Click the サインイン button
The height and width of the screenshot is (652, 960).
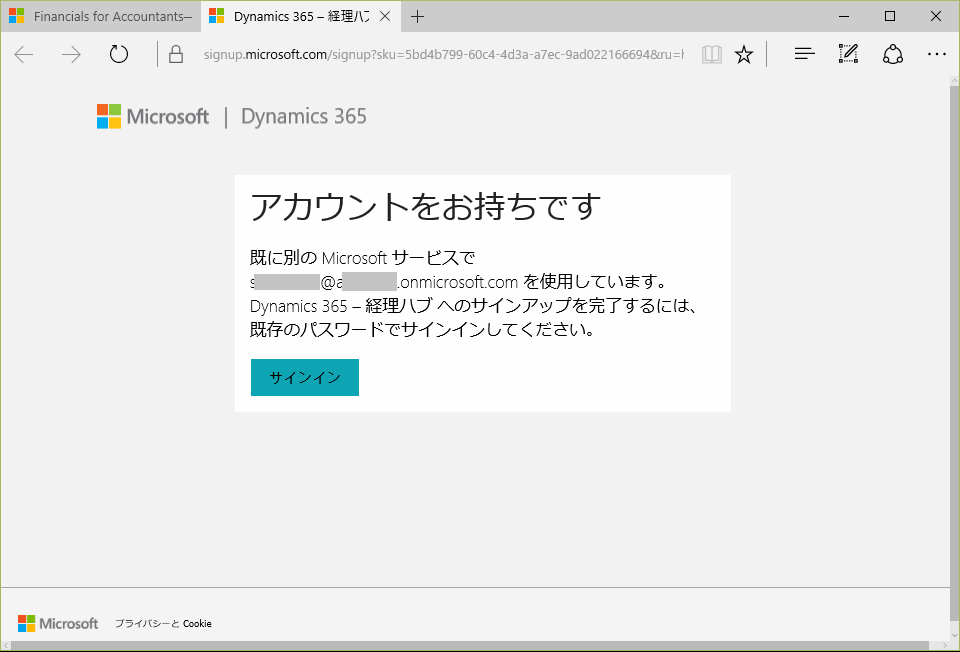coord(305,377)
